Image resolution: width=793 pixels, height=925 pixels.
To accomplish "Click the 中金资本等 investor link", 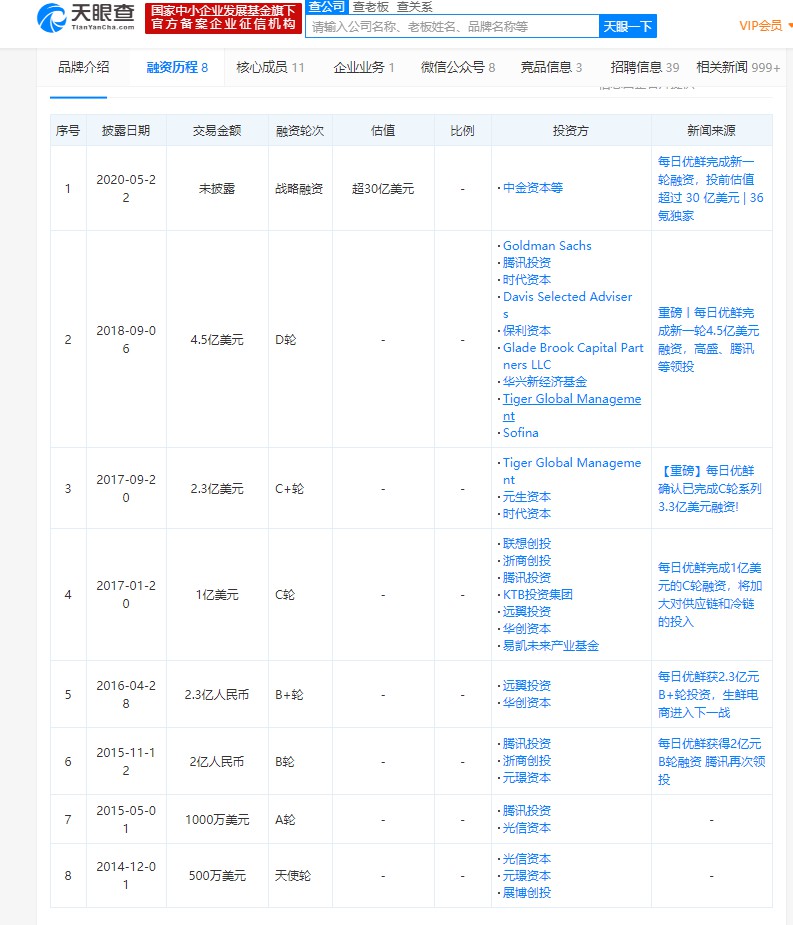I will pyautogui.click(x=532, y=188).
